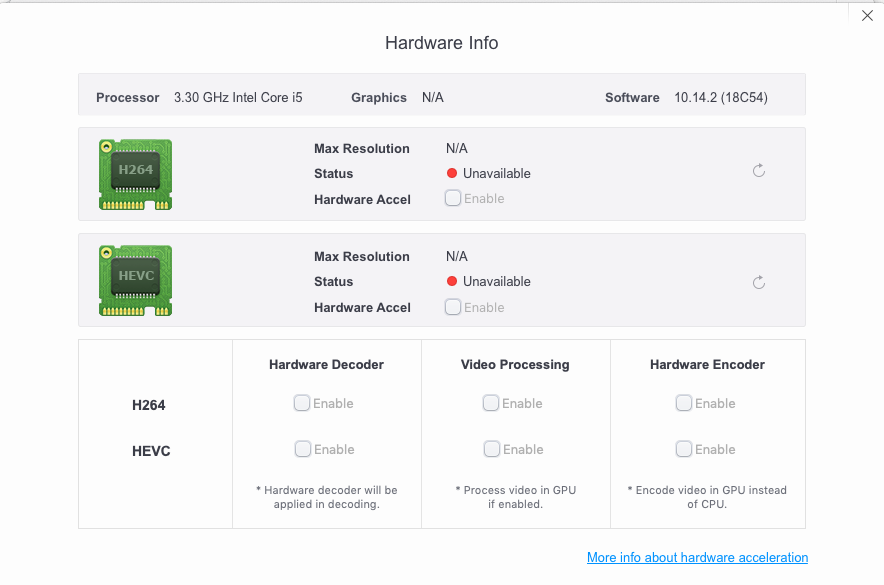
Task: Click the H264 chip icon
Action: [135, 175]
